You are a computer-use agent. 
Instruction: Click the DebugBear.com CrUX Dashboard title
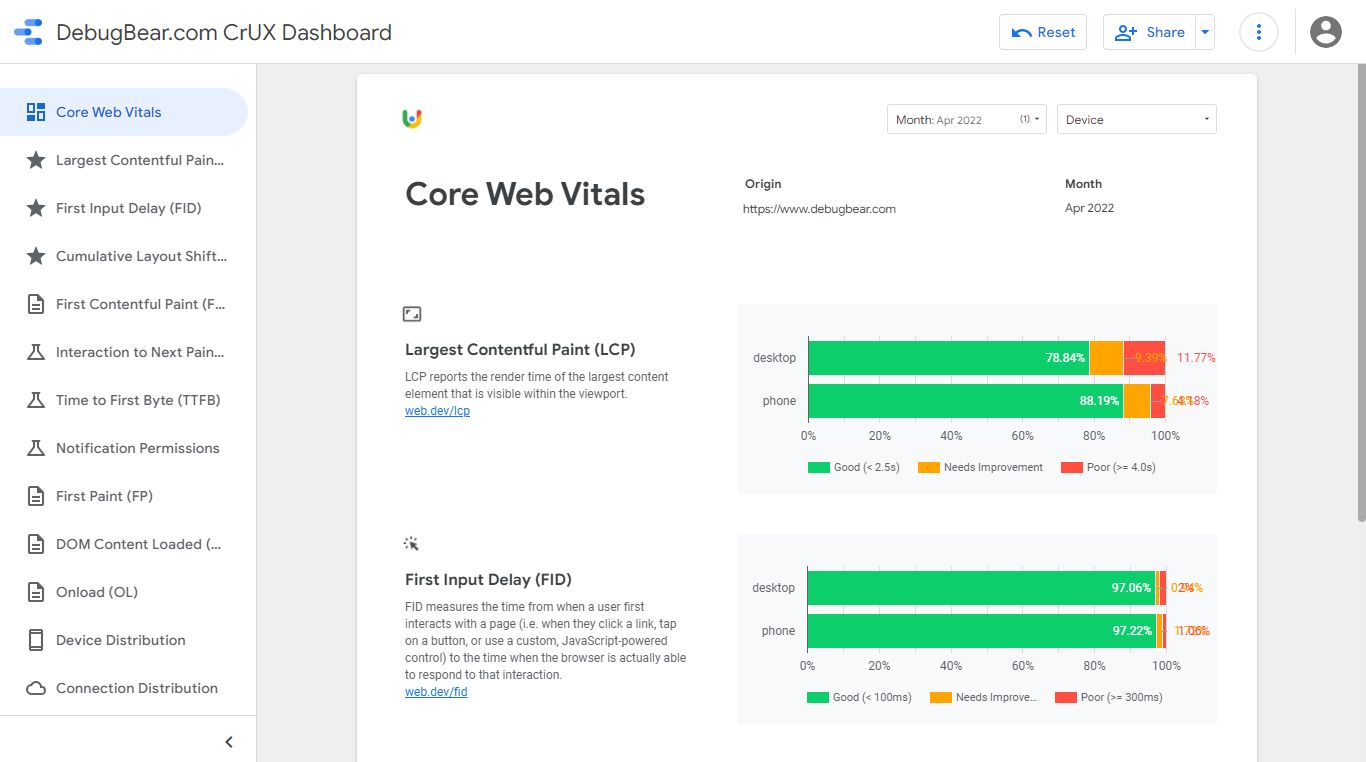point(224,32)
